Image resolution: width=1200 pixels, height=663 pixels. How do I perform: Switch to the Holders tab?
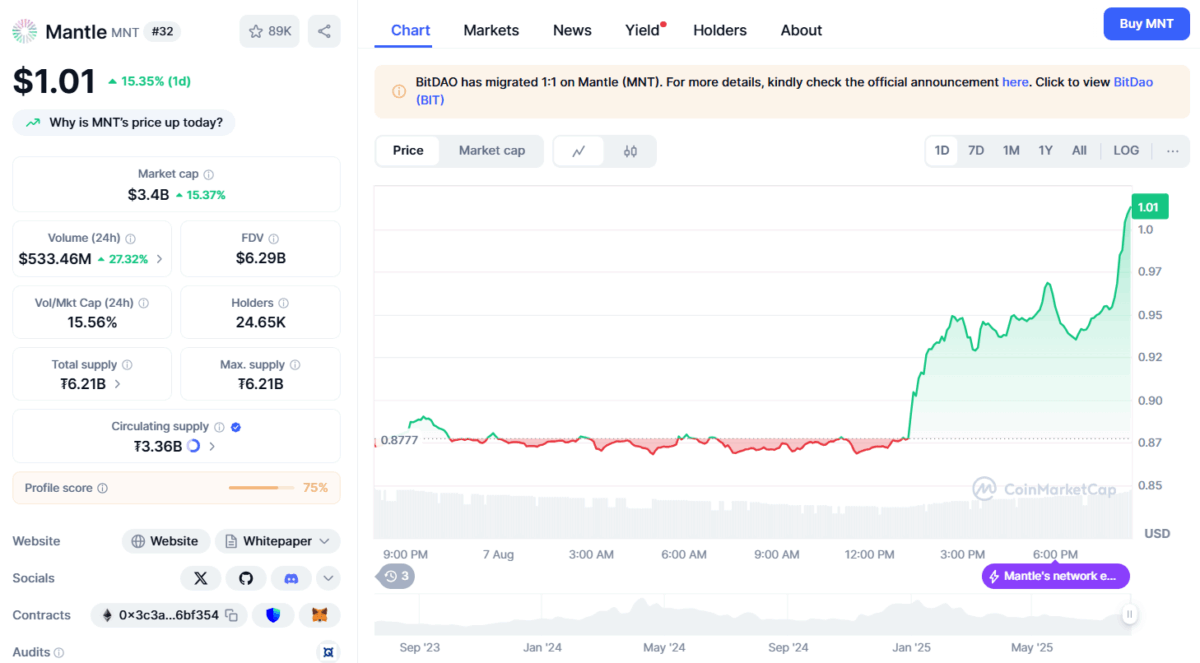tap(720, 30)
